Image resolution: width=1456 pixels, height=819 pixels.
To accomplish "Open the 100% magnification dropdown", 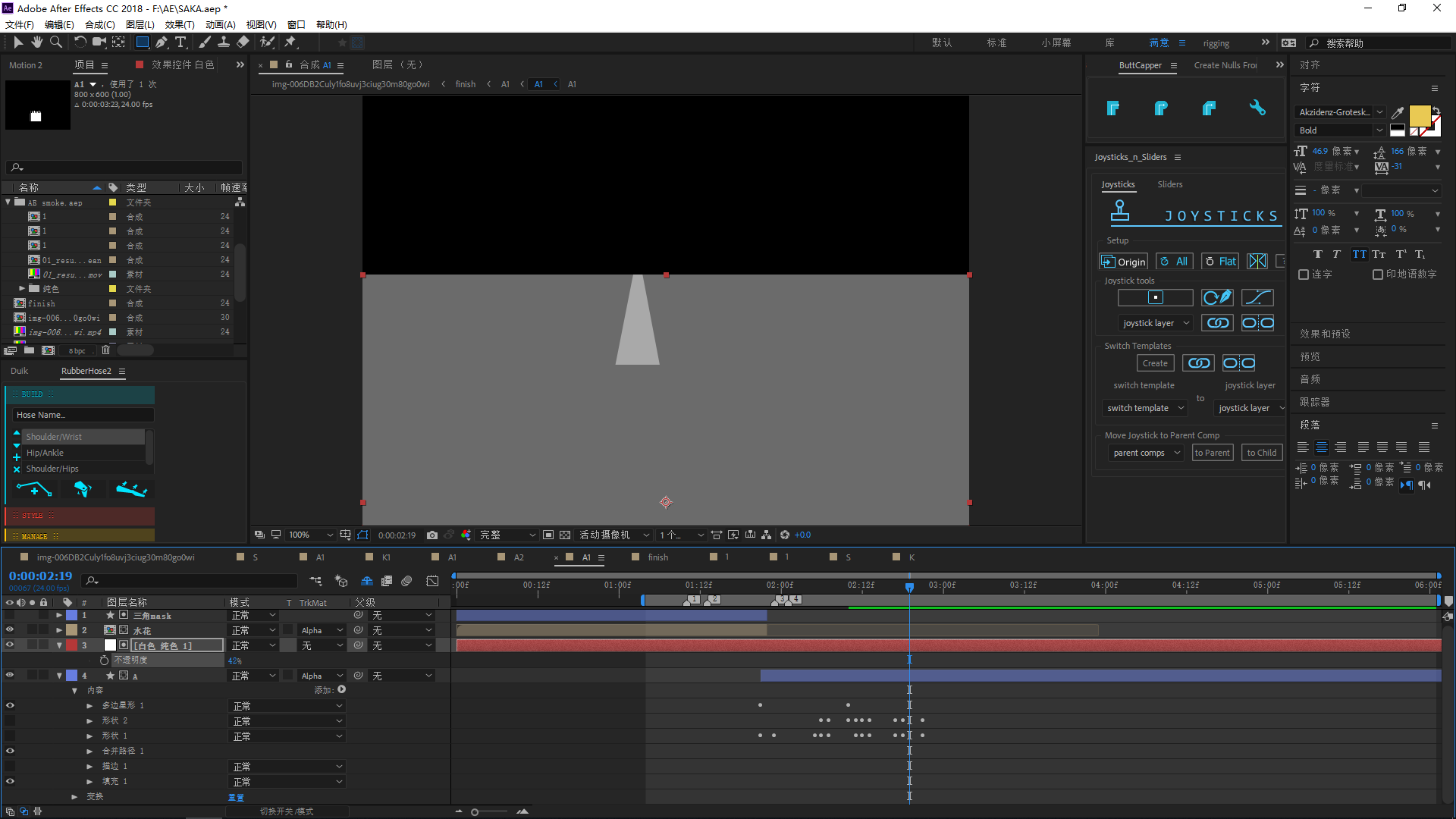I will pyautogui.click(x=311, y=535).
